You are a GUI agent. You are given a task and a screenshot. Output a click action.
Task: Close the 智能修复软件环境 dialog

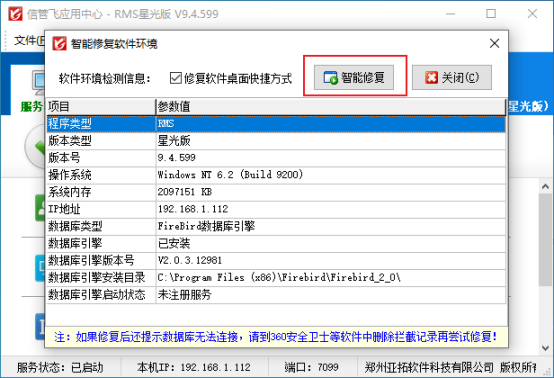[494, 43]
